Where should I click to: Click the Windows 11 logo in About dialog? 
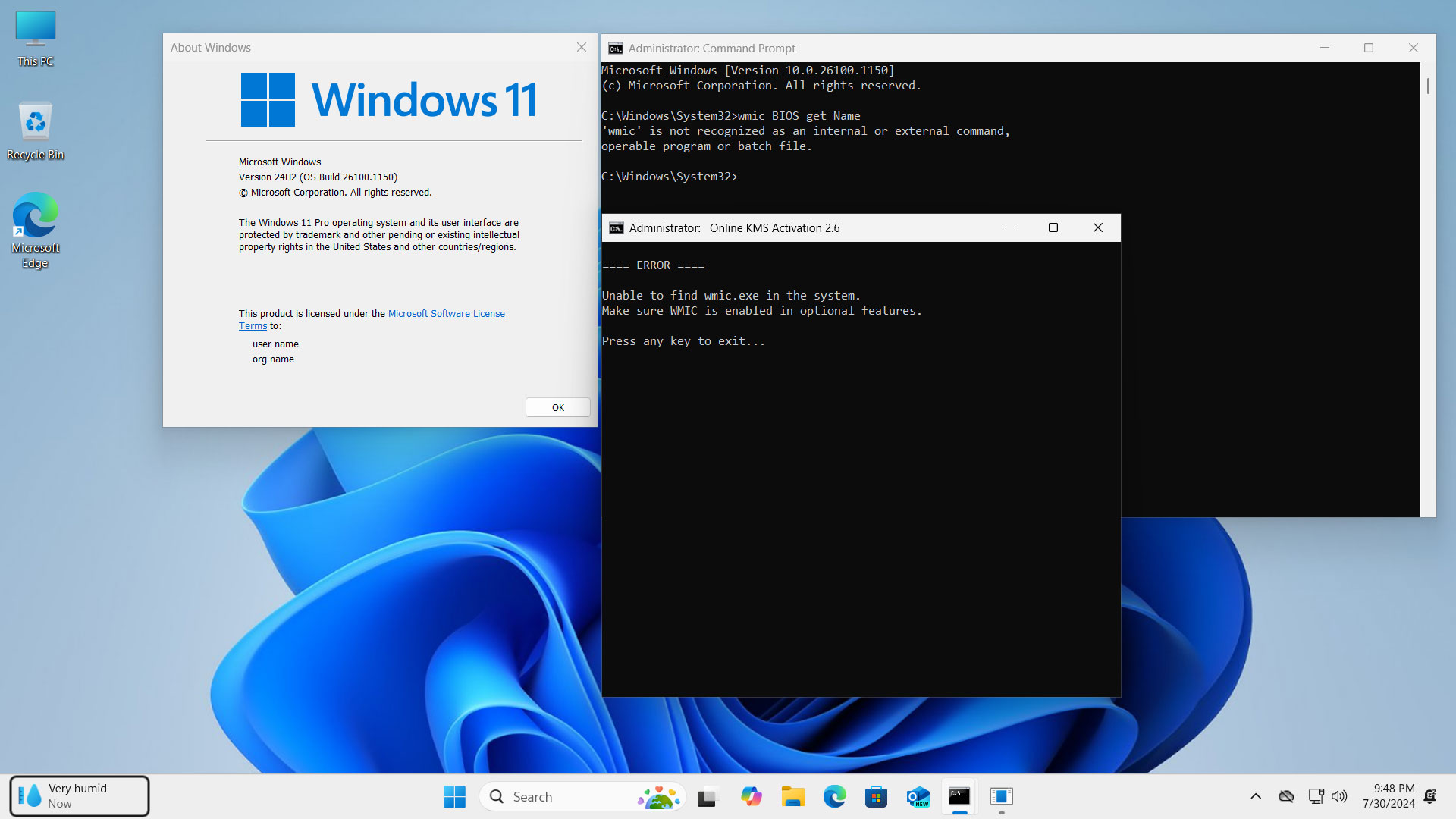pos(388,99)
